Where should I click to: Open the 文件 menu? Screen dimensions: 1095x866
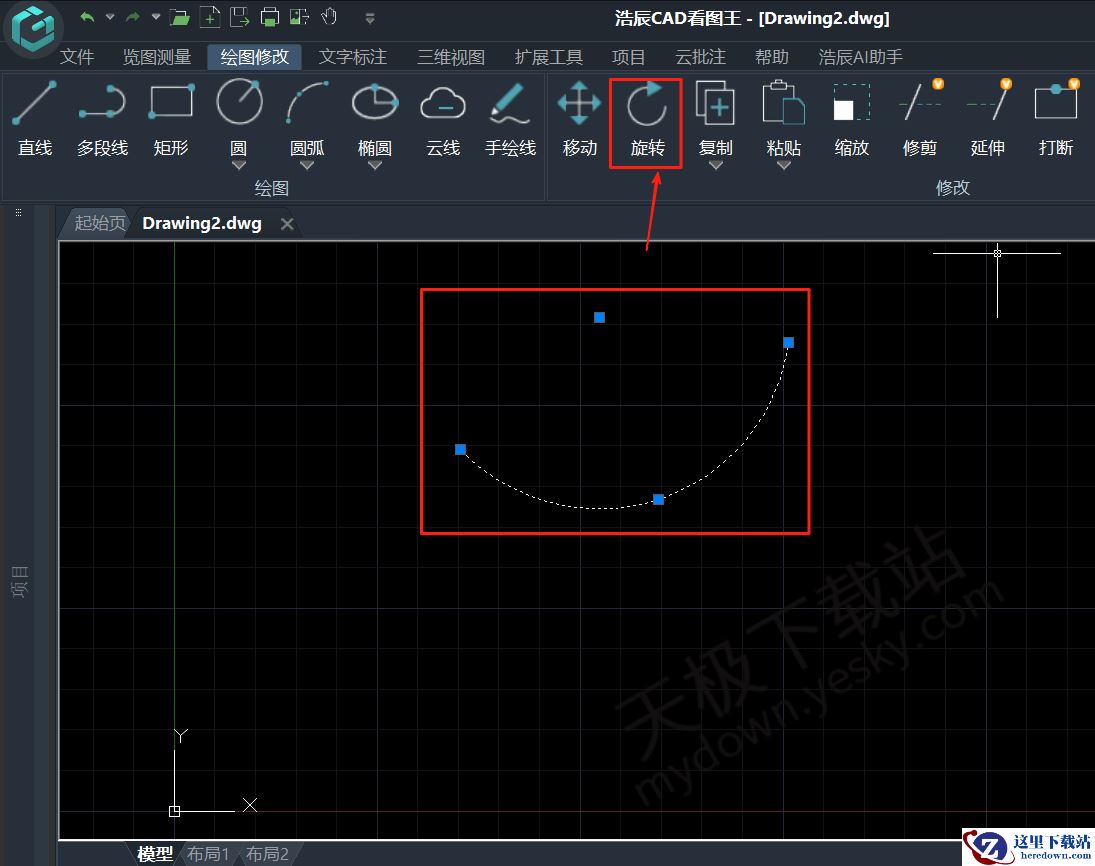click(x=77, y=57)
